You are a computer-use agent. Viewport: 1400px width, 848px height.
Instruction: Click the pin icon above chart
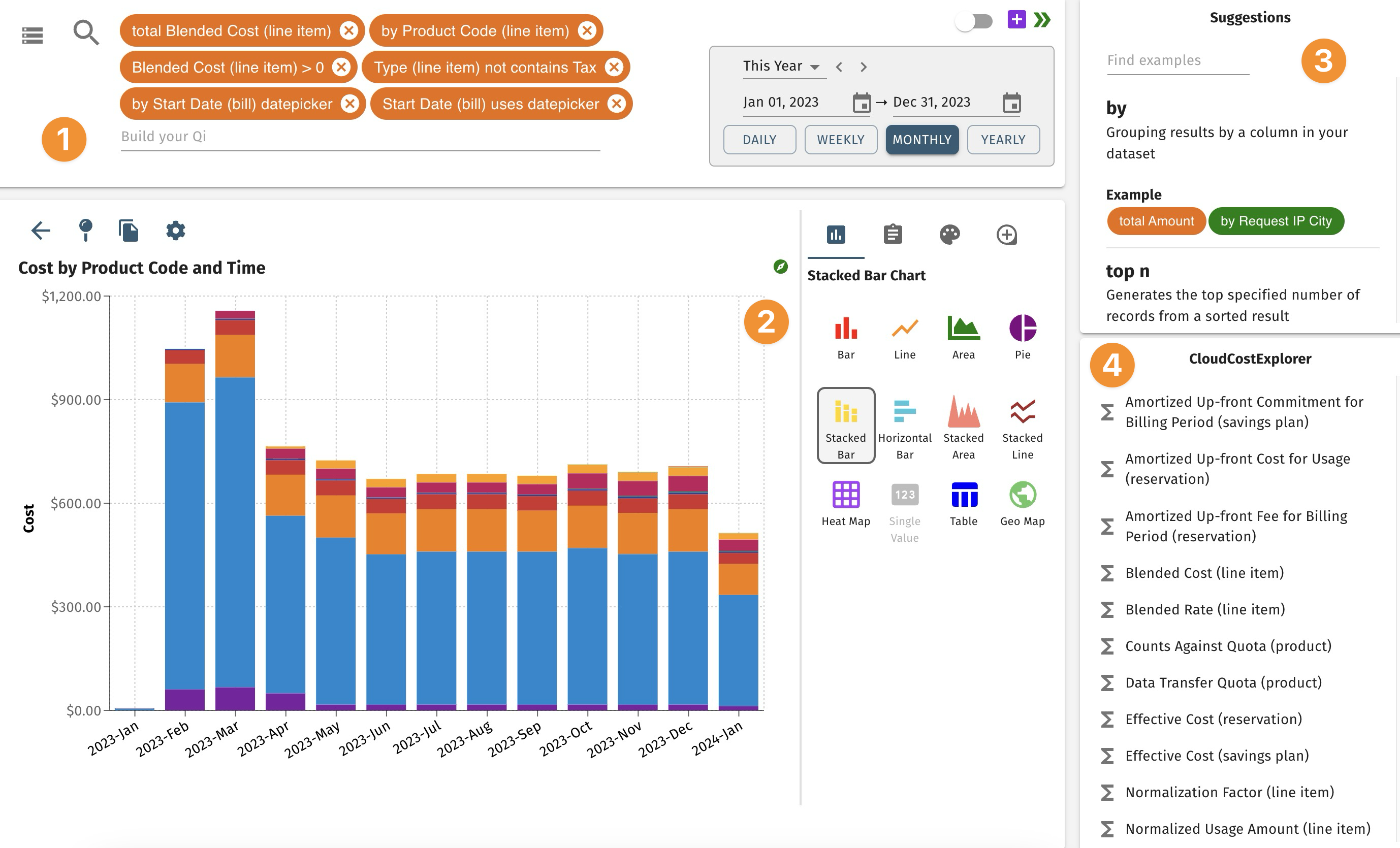(85, 231)
